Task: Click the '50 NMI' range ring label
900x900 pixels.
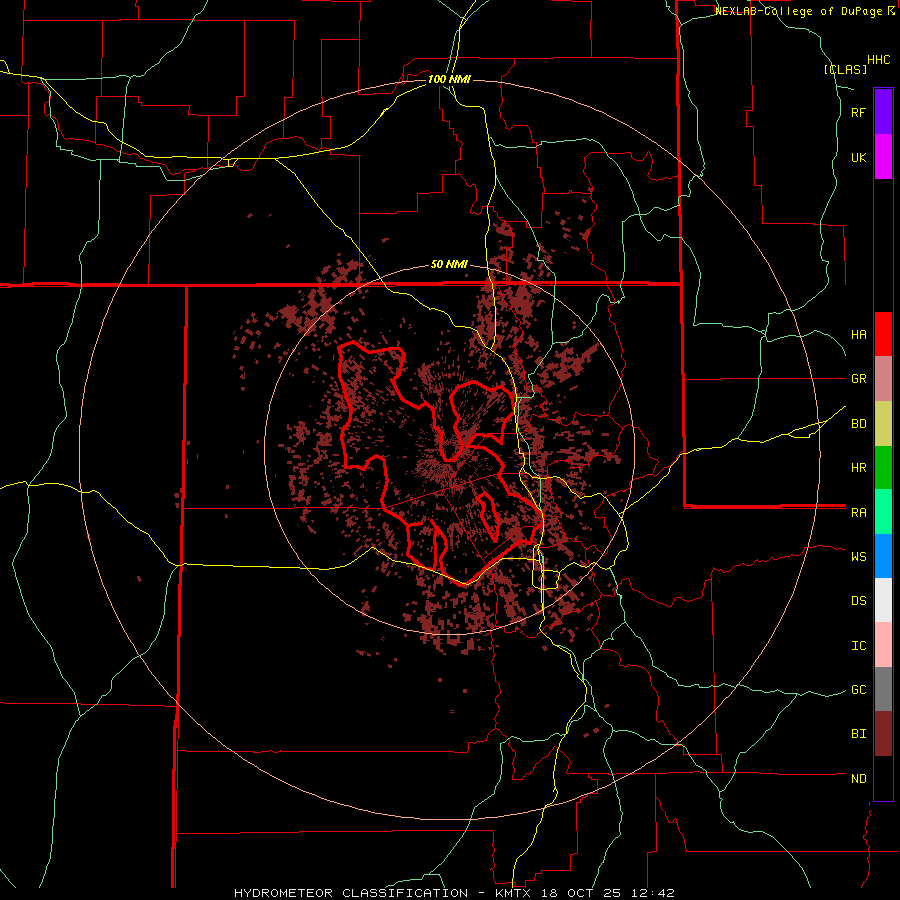Action: pyautogui.click(x=449, y=265)
